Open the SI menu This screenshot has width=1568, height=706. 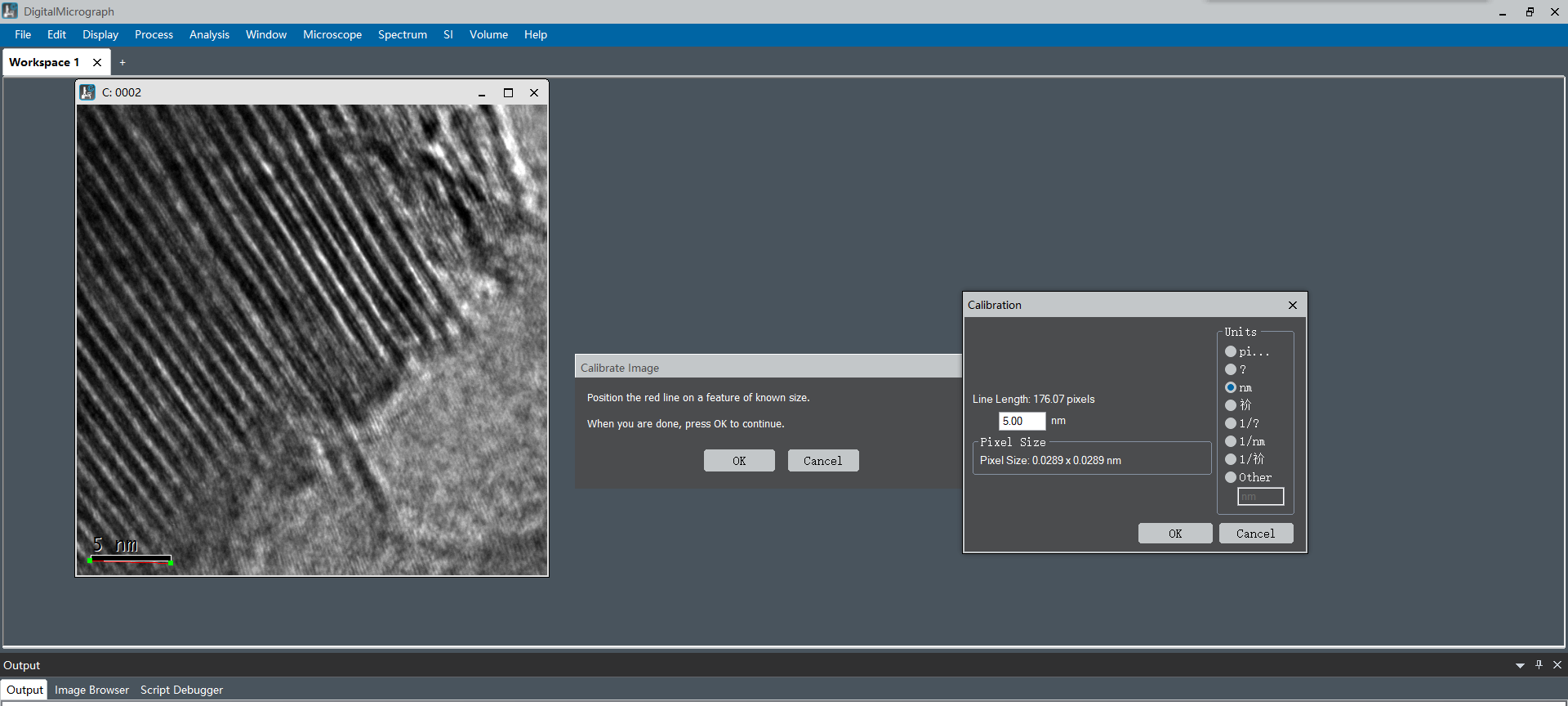(448, 34)
